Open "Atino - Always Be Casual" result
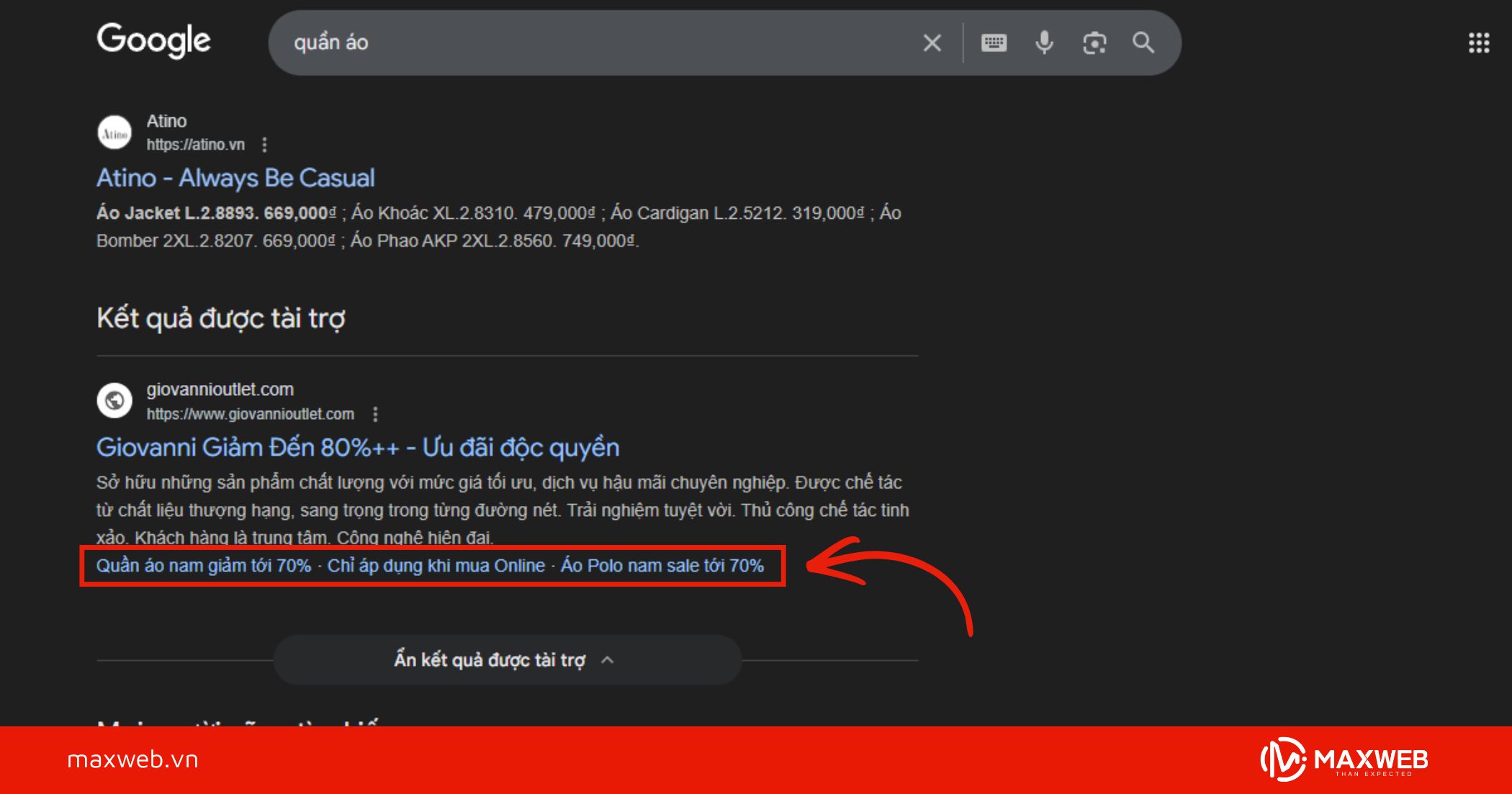1512x794 pixels. [235, 178]
